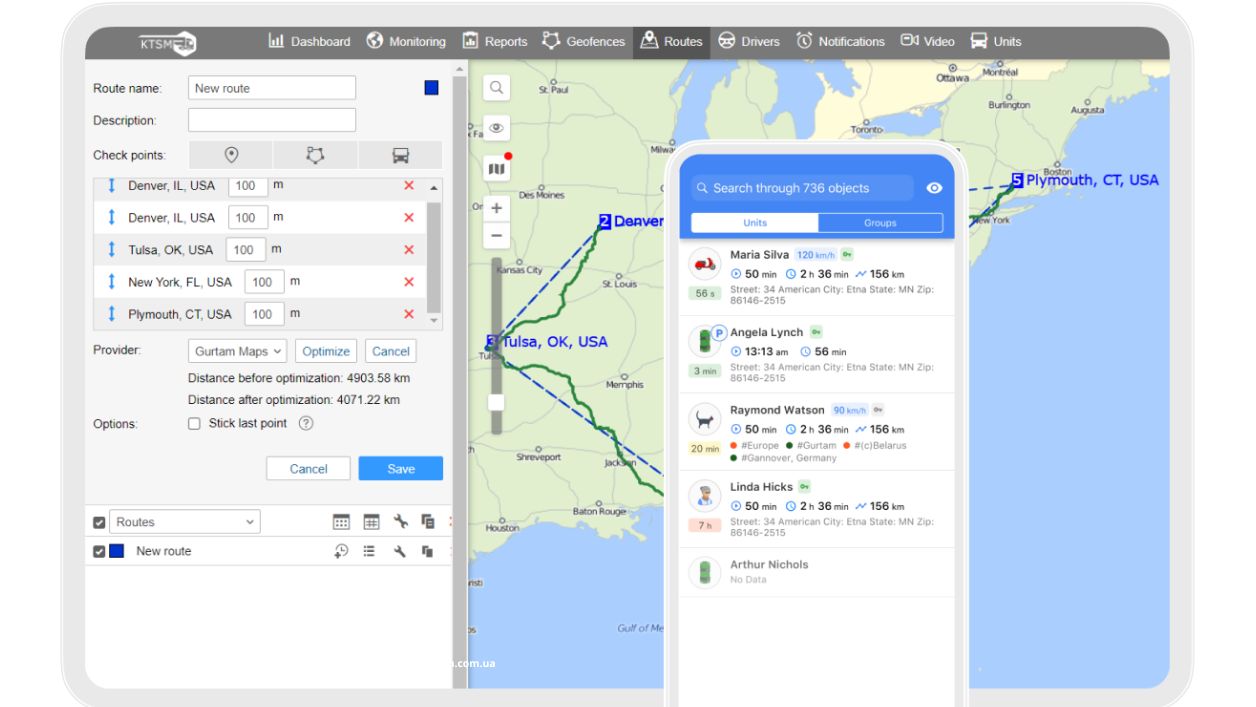Zoom out with map minus button
The height and width of the screenshot is (707, 1256).
coord(496,236)
